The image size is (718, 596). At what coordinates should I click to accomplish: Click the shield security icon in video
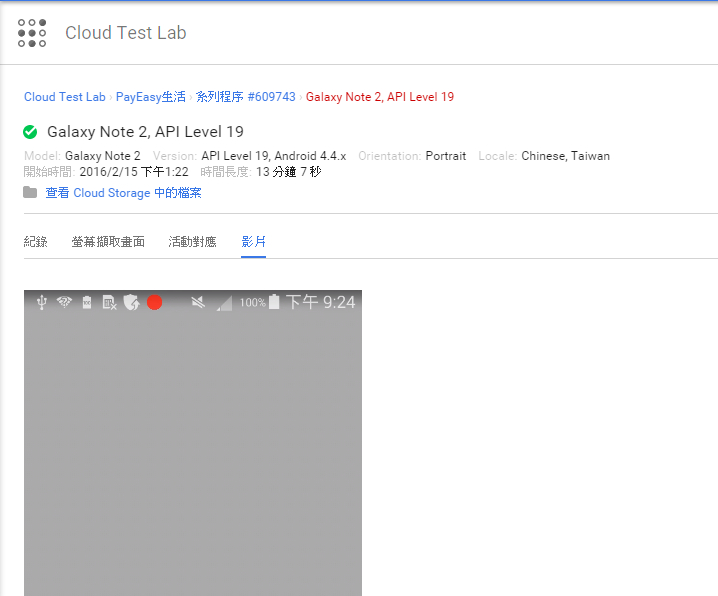pyautogui.click(x=131, y=303)
